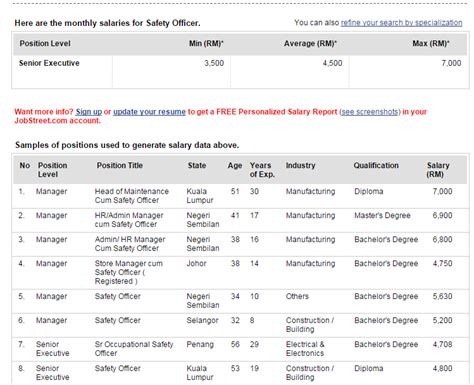The width and height of the screenshot is (474, 385).
Task: Open the update your resume link
Action: pyautogui.click(x=149, y=112)
